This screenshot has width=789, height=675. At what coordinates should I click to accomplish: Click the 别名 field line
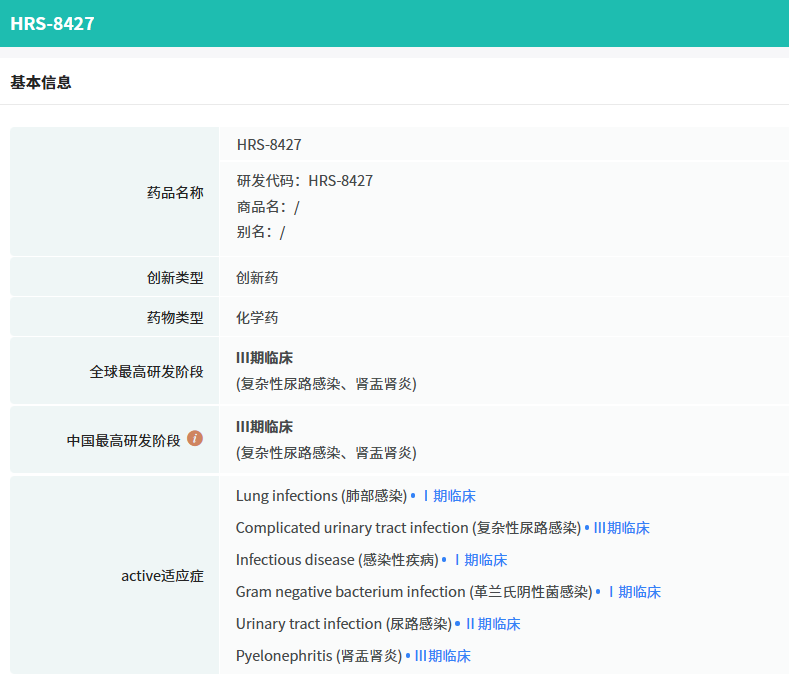pyautogui.click(x=261, y=232)
